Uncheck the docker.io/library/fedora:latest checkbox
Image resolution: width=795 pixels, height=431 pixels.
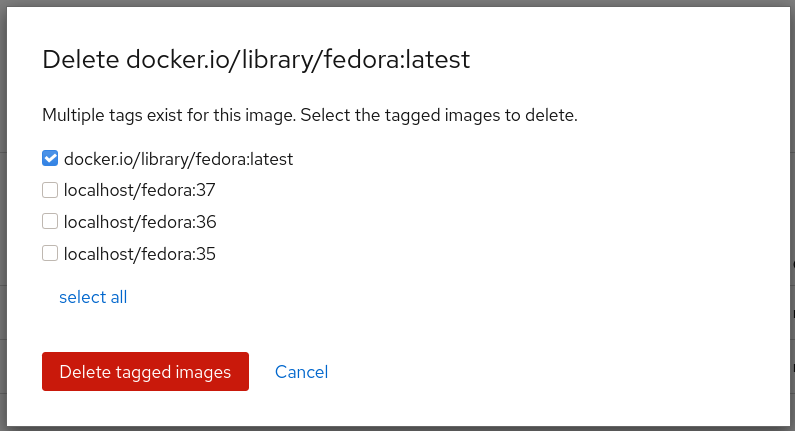coord(50,158)
